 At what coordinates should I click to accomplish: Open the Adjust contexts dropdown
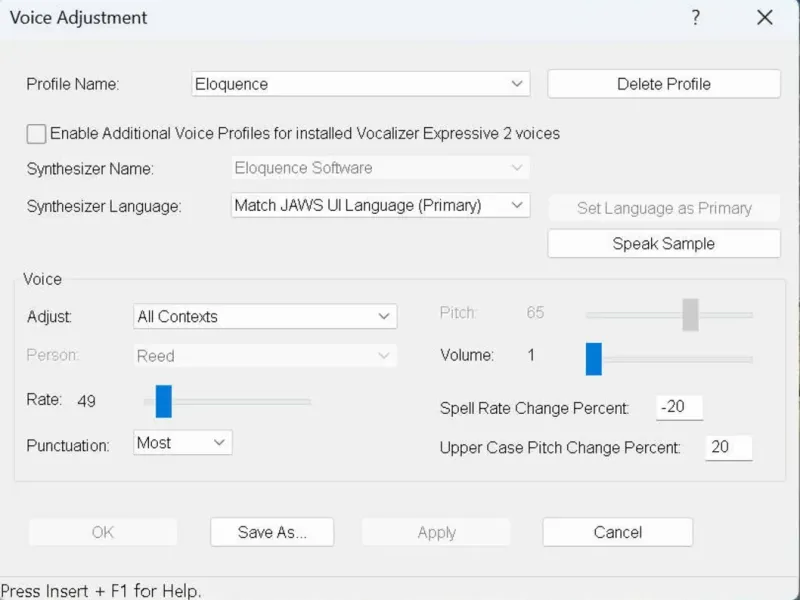point(265,317)
